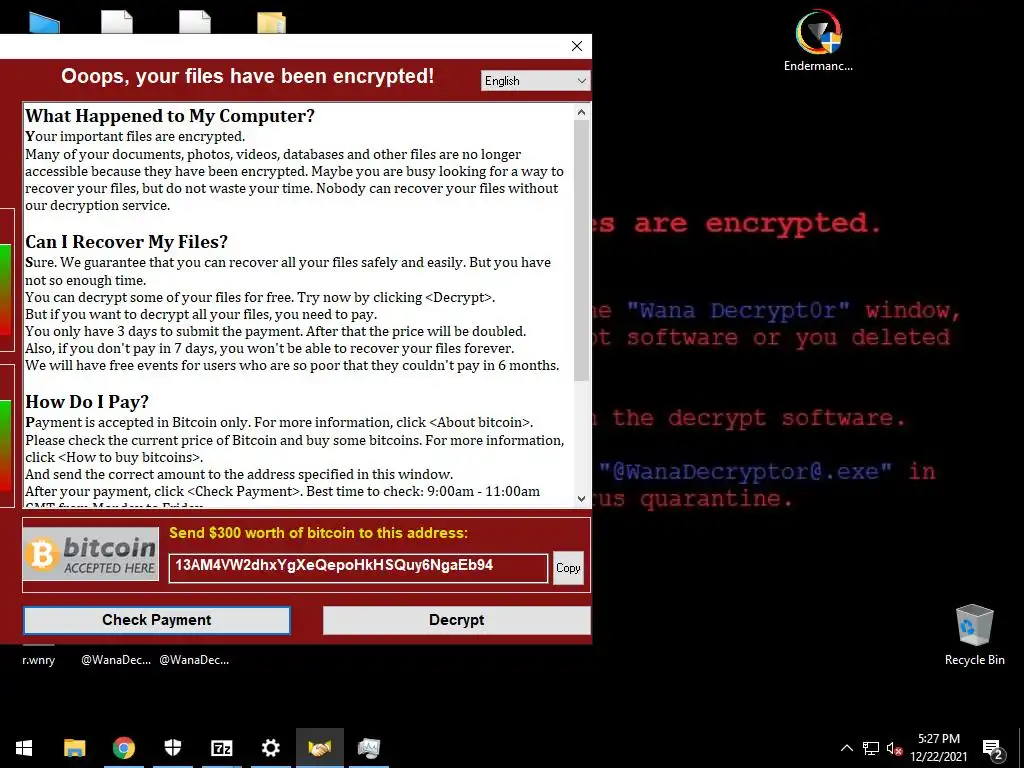Click the 'What Happened to My Computer?' heading
The width and height of the screenshot is (1024, 768).
click(x=170, y=116)
